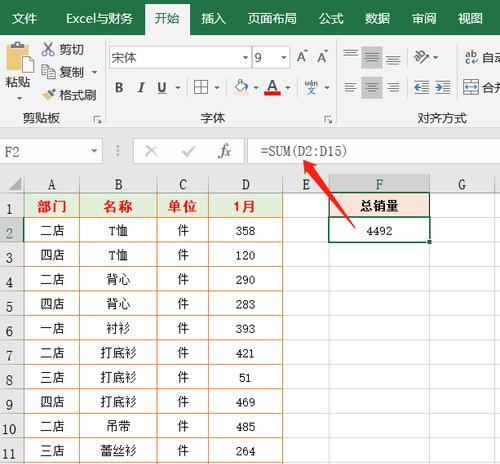Expand the borders dropdown arrow
Screen dimensions: 500x464
tap(217, 88)
